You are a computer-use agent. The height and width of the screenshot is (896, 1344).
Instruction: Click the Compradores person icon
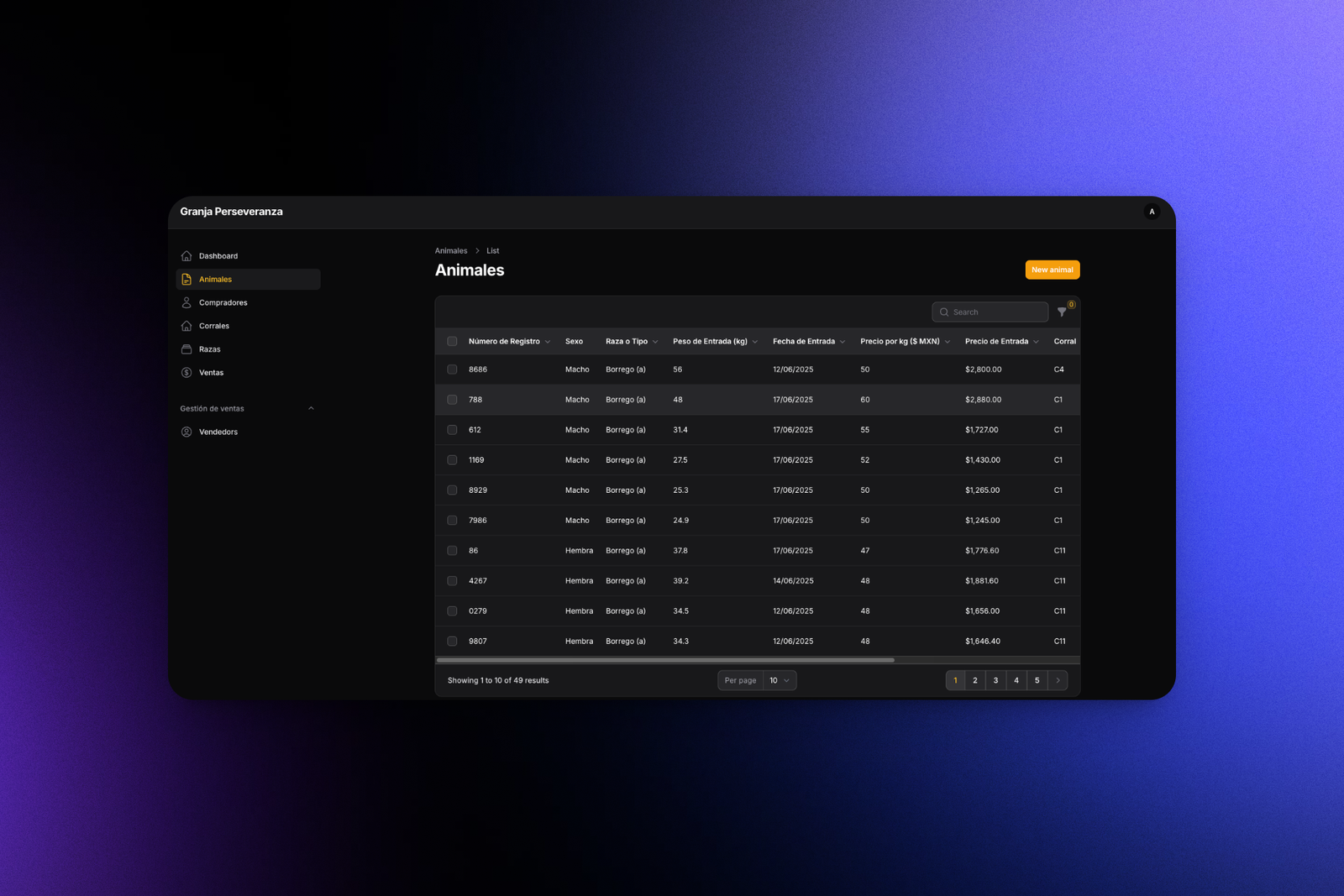tap(186, 302)
